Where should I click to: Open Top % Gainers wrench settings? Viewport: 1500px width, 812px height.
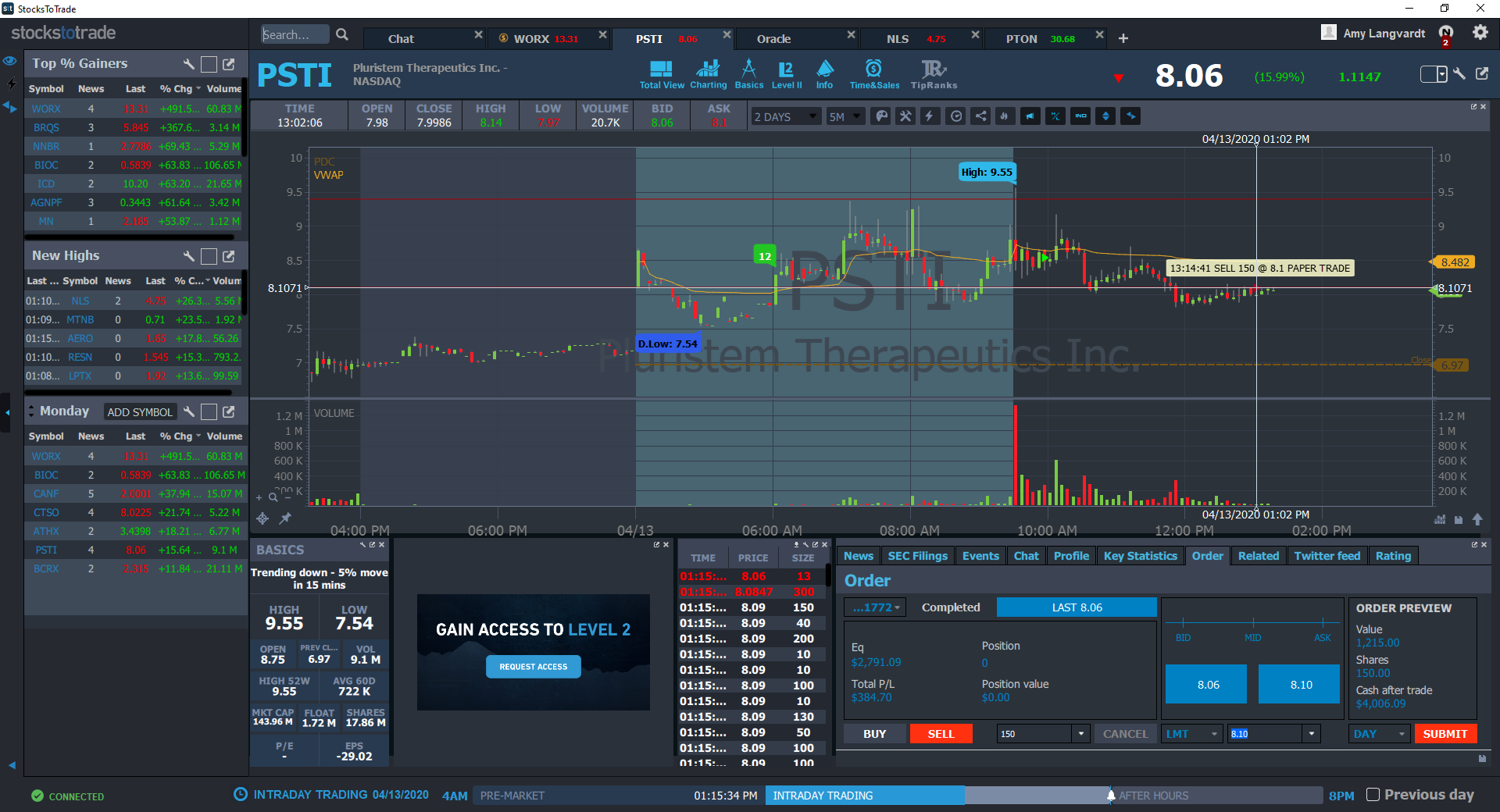(x=188, y=64)
